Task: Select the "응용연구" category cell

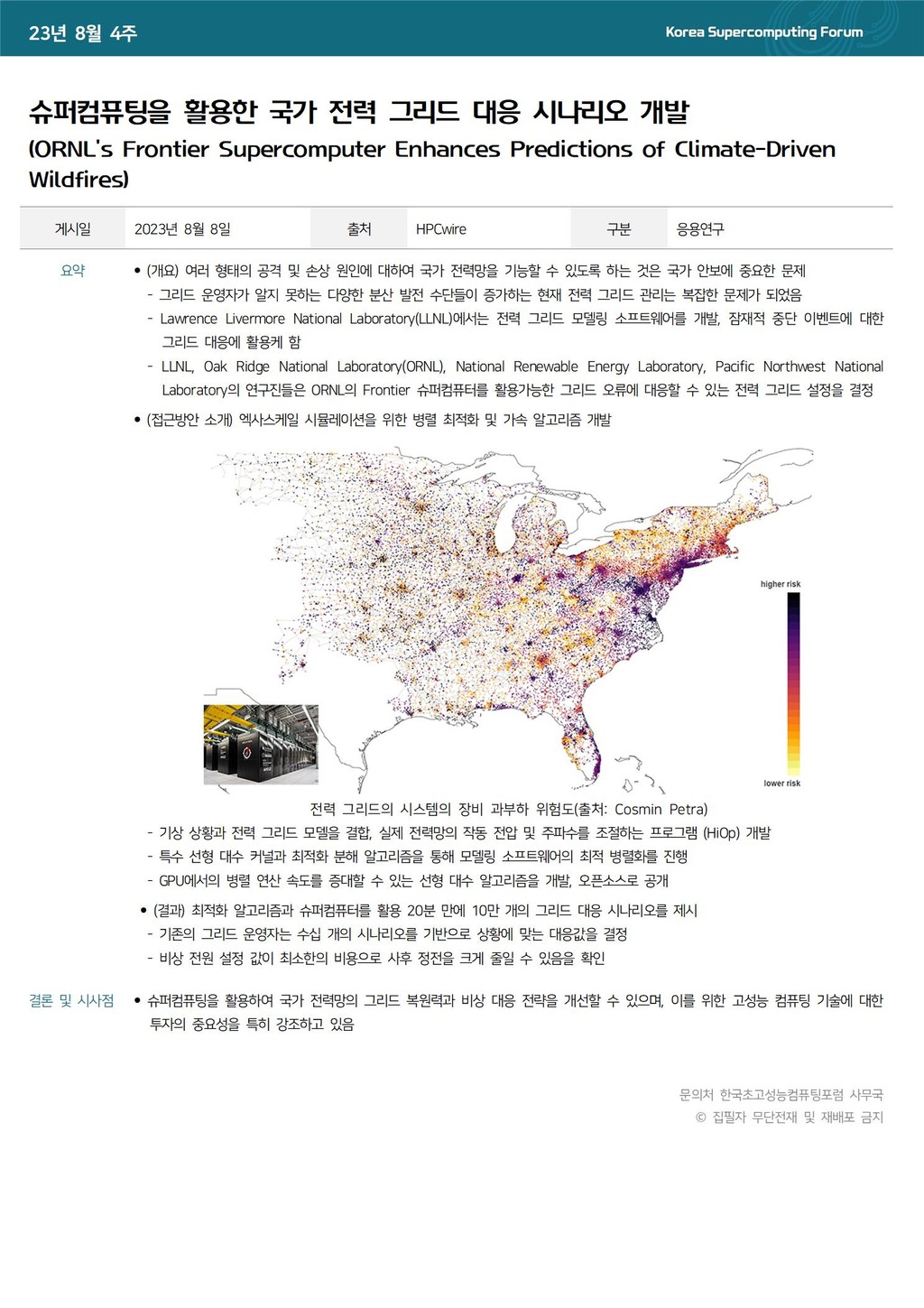Action: 700,229
